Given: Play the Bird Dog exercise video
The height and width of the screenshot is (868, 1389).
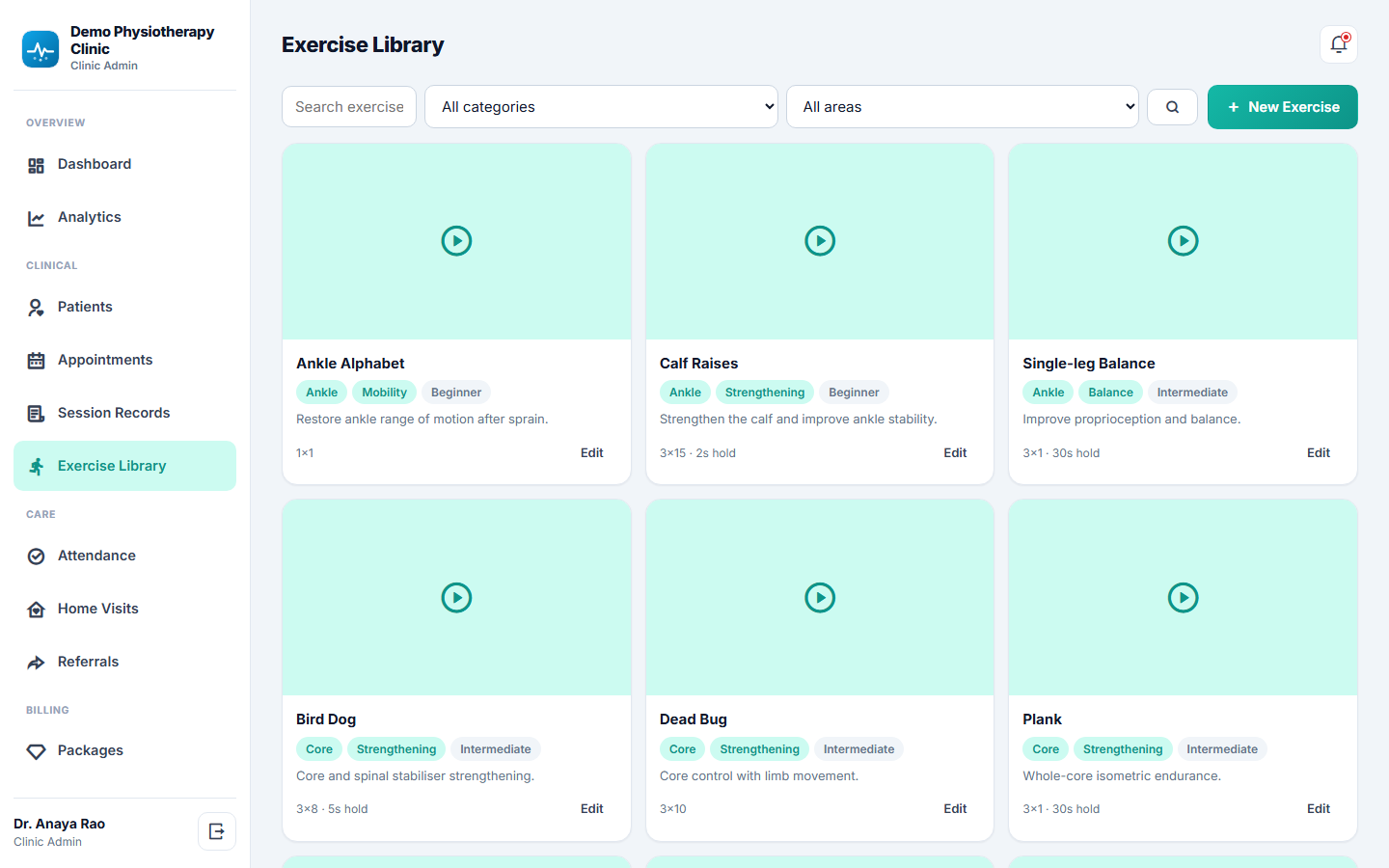Looking at the screenshot, I should (x=456, y=598).
